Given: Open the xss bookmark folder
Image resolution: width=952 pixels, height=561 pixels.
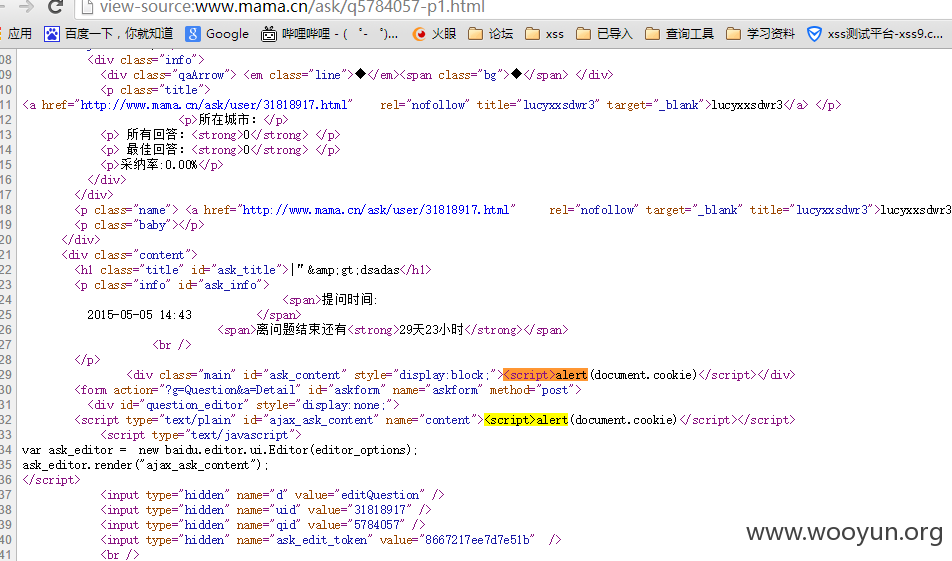Looking at the screenshot, I should click(544, 33).
